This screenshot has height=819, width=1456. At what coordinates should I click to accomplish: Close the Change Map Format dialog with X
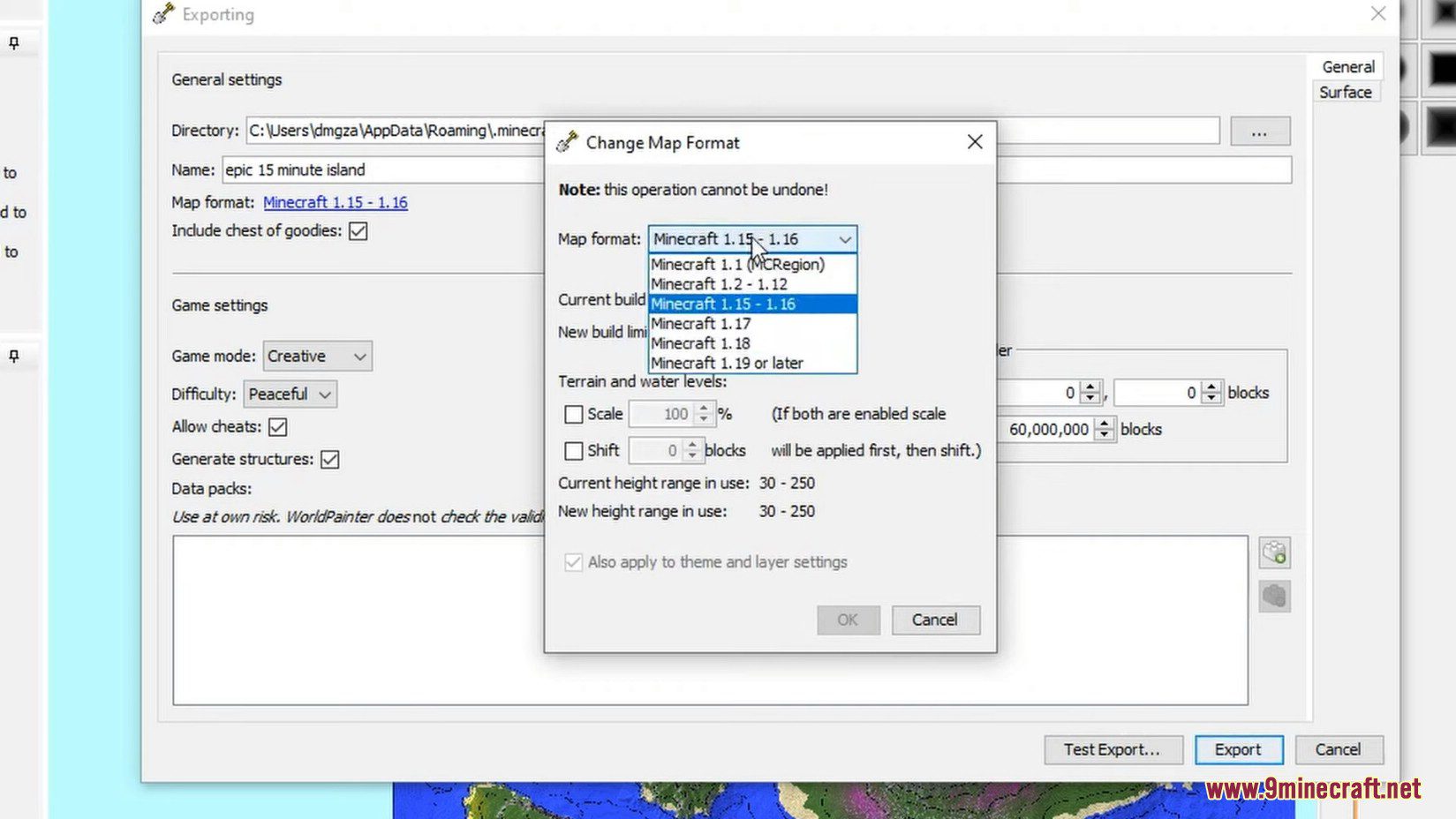[975, 142]
